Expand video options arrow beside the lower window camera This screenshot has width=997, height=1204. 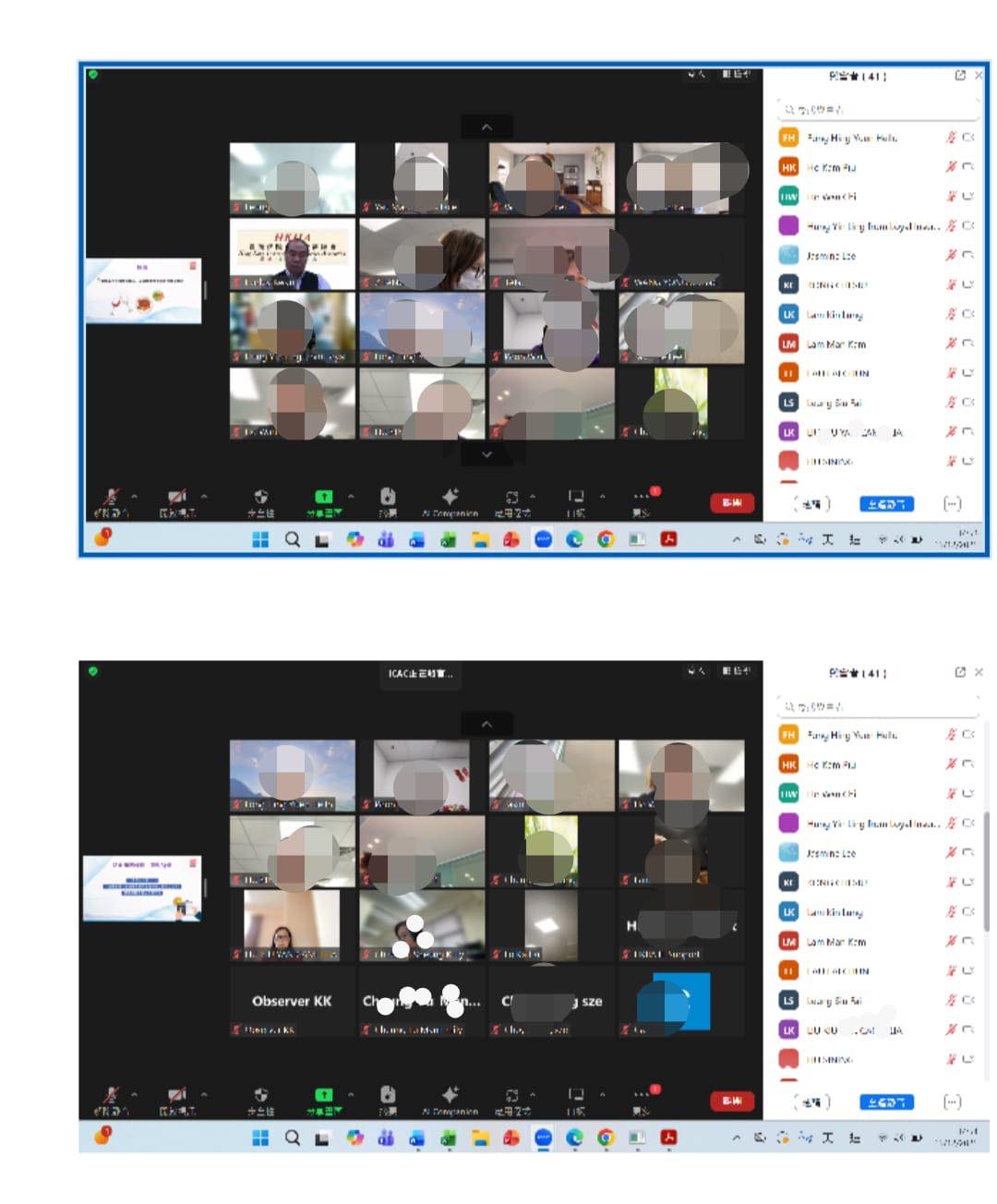pos(204,1093)
